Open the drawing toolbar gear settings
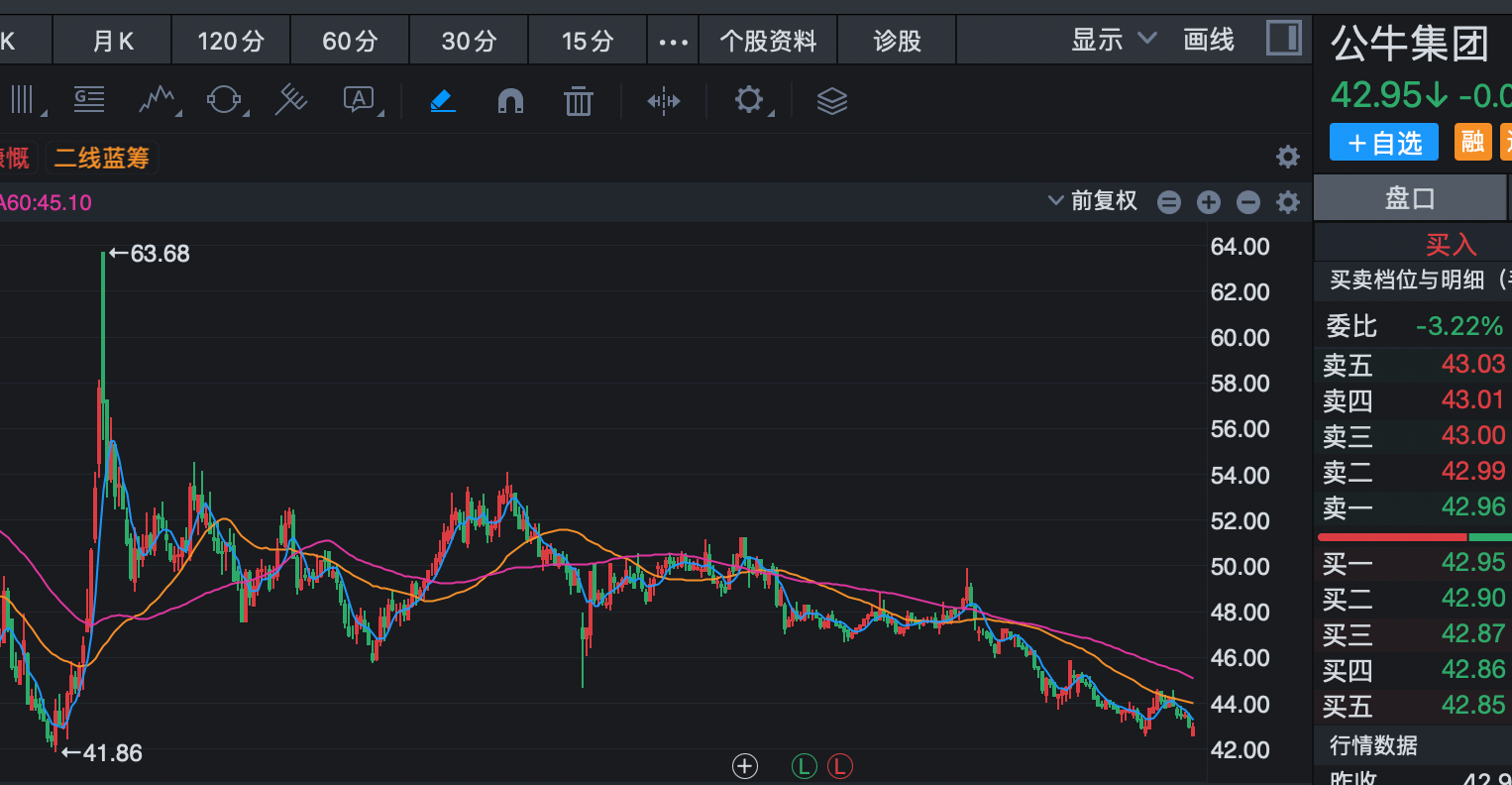1512x785 pixels. tap(750, 99)
